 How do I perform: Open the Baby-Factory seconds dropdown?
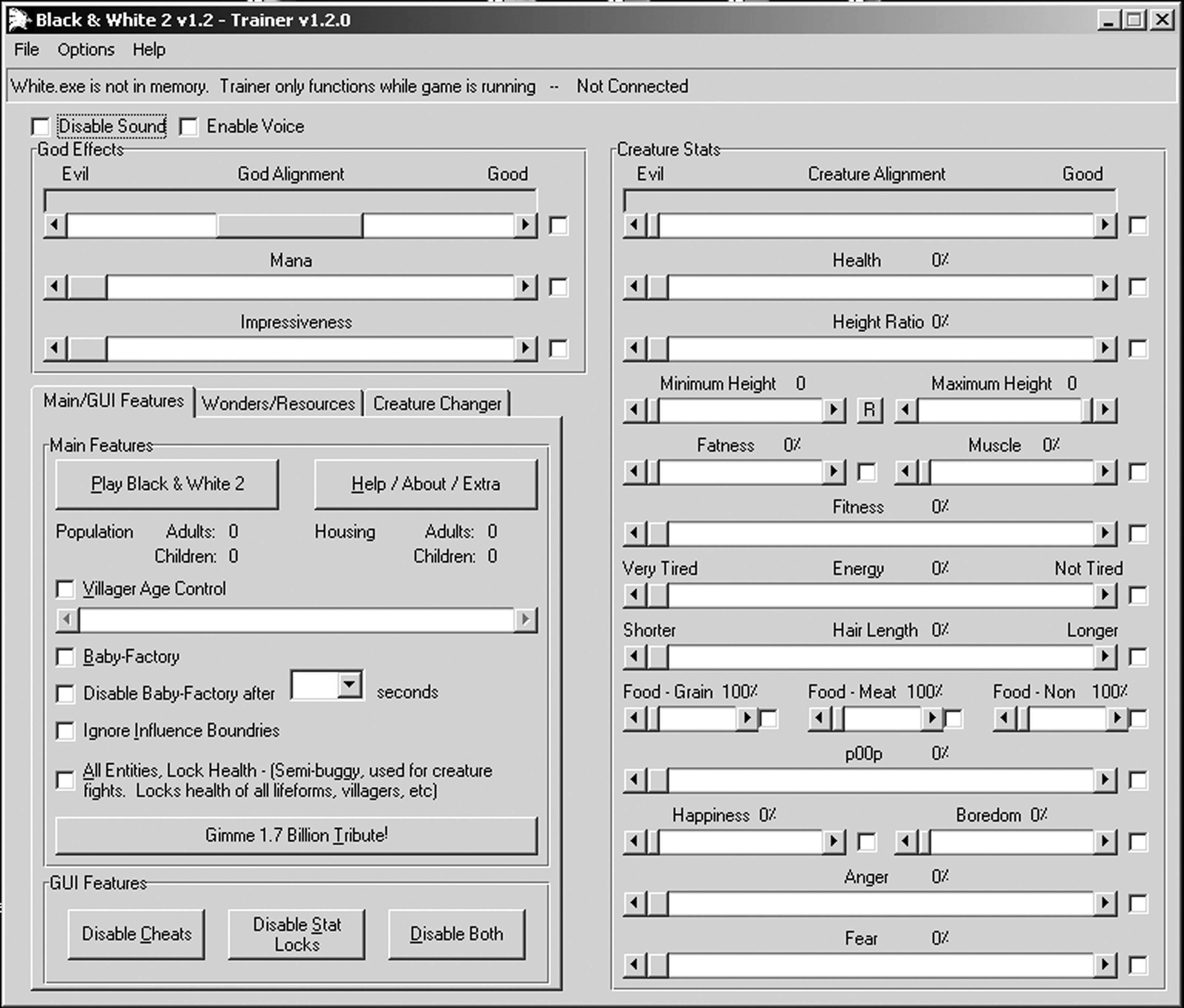click(349, 685)
